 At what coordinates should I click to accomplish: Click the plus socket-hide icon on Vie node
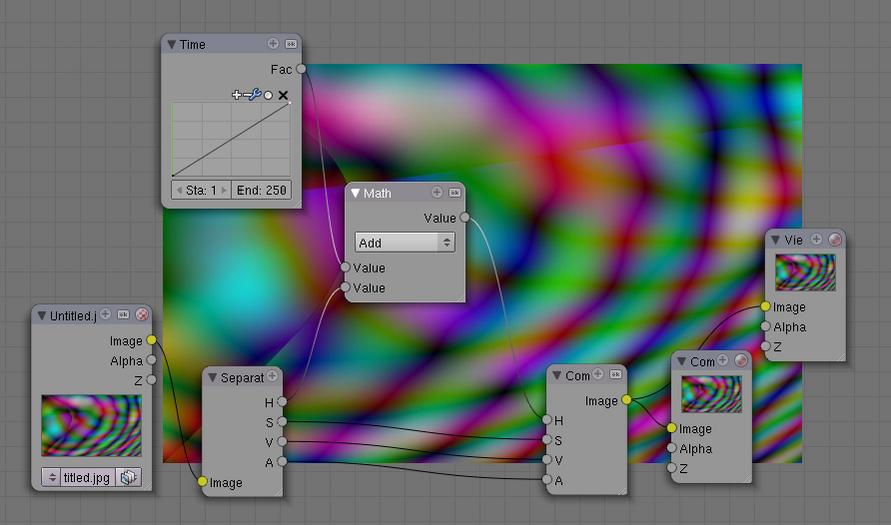pyautogui.click(x=817, y=239)
